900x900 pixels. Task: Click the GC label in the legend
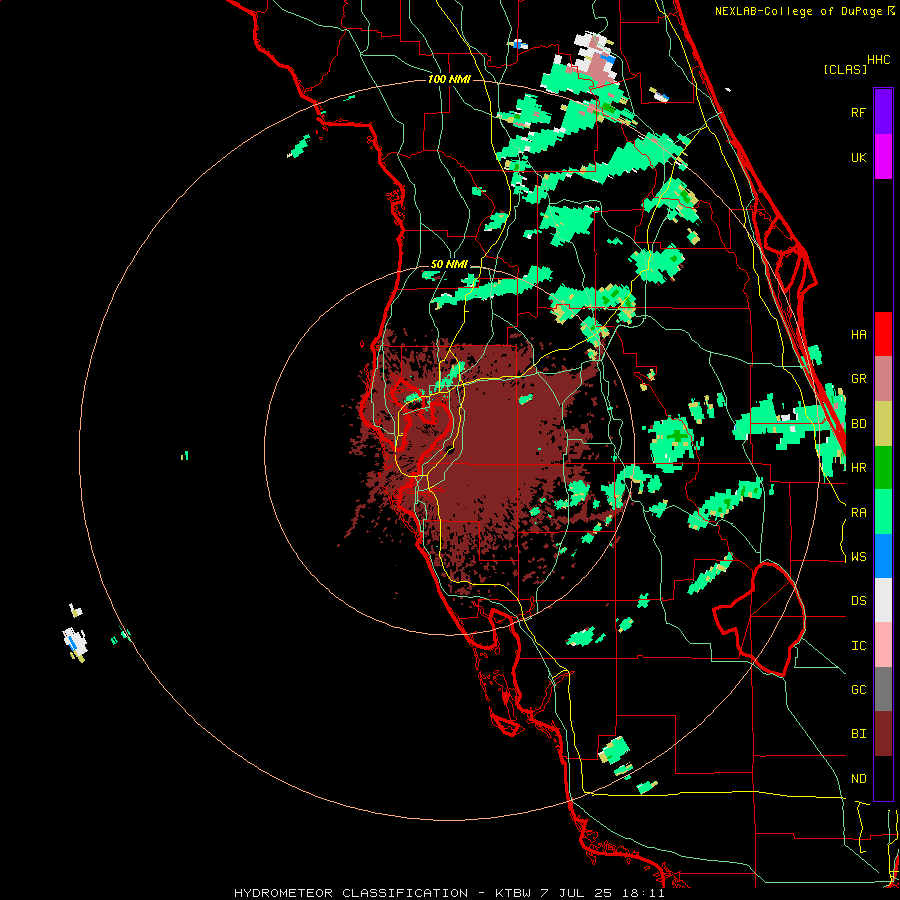point(858,690)
